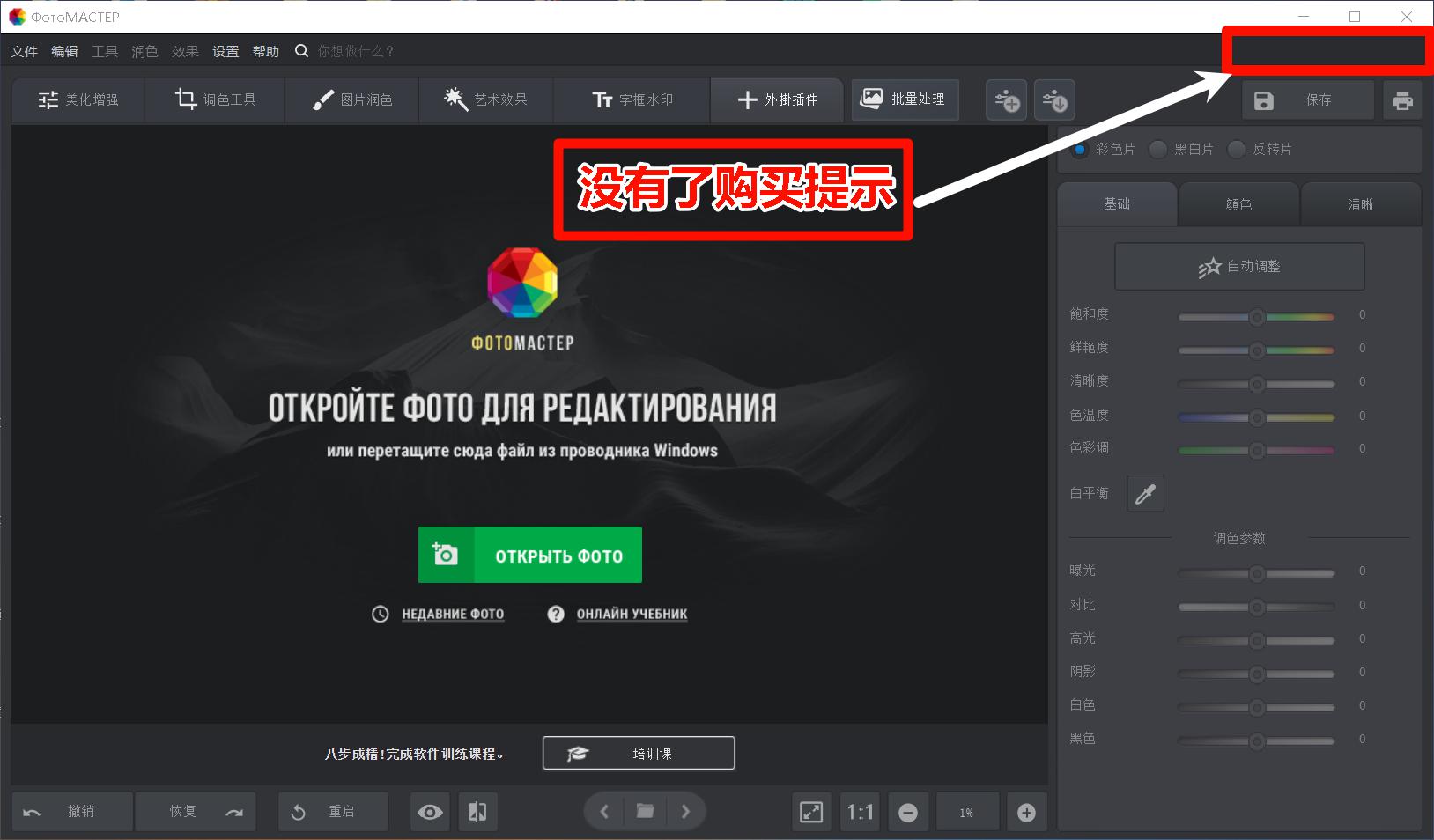Click the load preset sliders icon
The height and width of the screenshot is (840, 1434).
click(1054, 99)
